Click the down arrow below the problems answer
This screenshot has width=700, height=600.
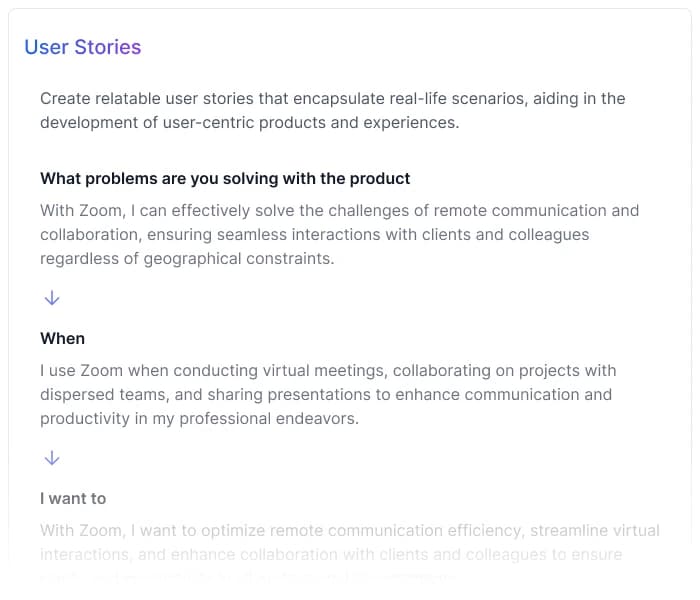coord(52,298)
